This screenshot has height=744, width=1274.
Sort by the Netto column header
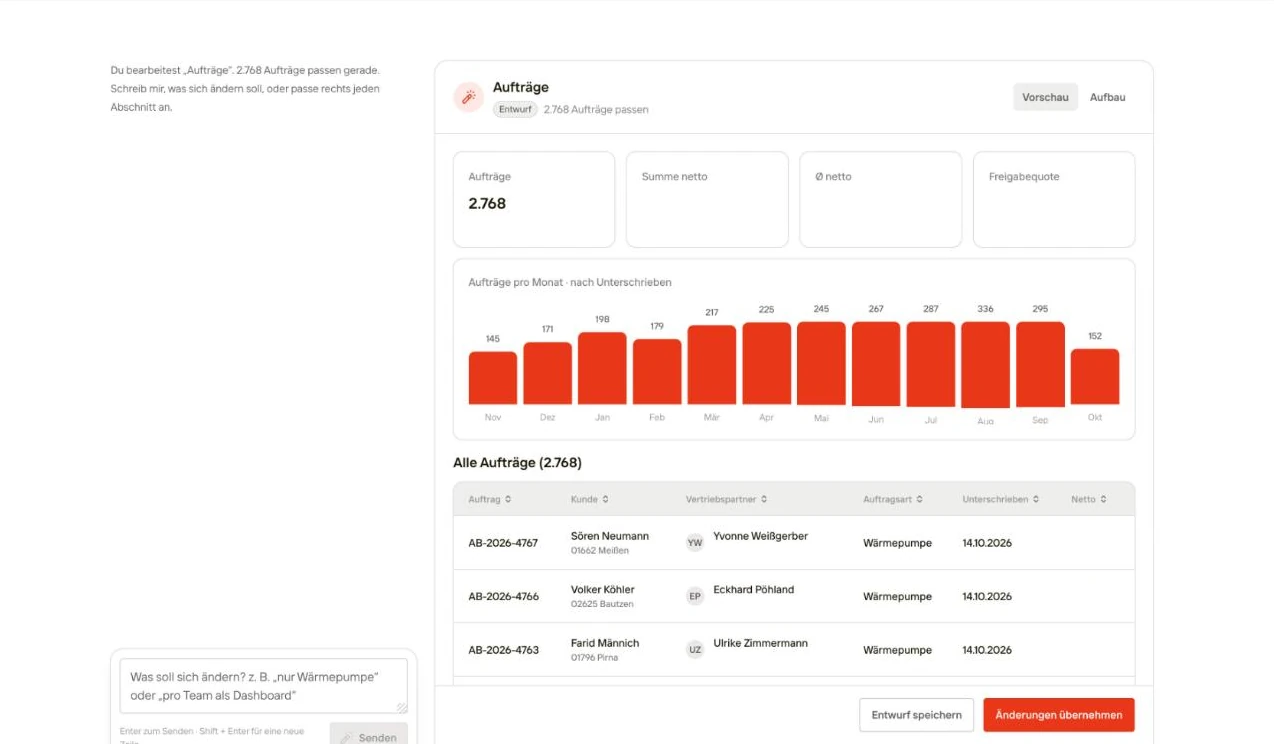(x=1089, y=499)
